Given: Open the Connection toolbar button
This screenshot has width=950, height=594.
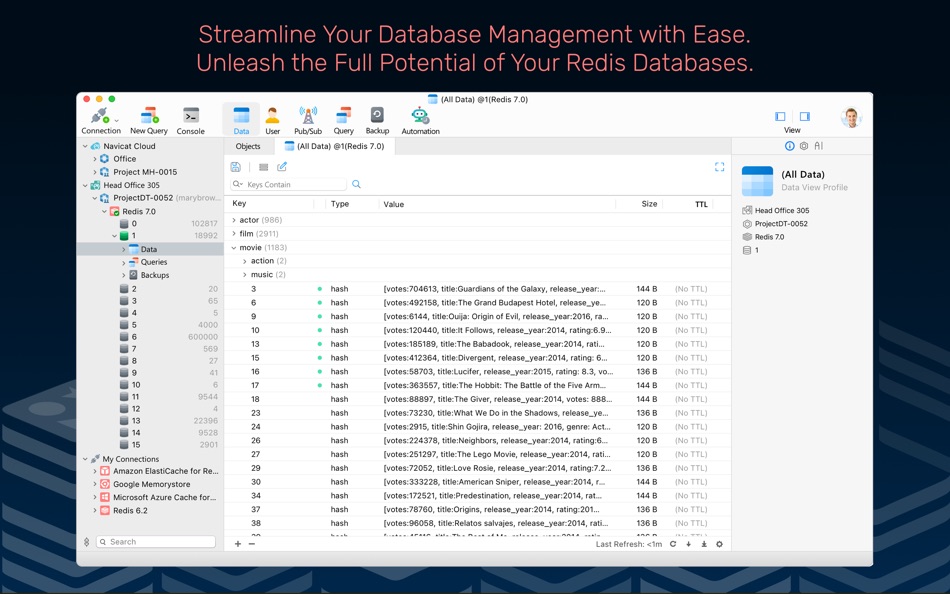Looking at the screenshot, I should tap(101, 121).
